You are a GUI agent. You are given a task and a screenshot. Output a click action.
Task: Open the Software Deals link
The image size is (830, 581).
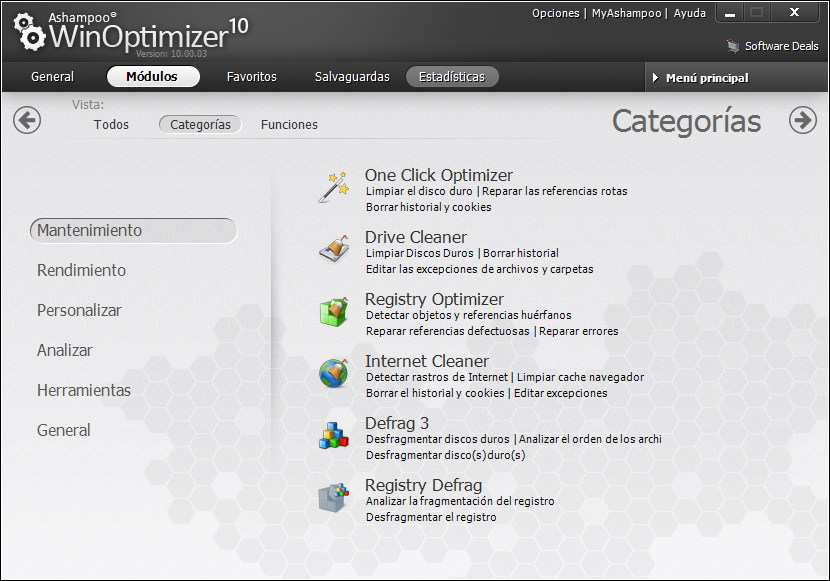(781, 46)
